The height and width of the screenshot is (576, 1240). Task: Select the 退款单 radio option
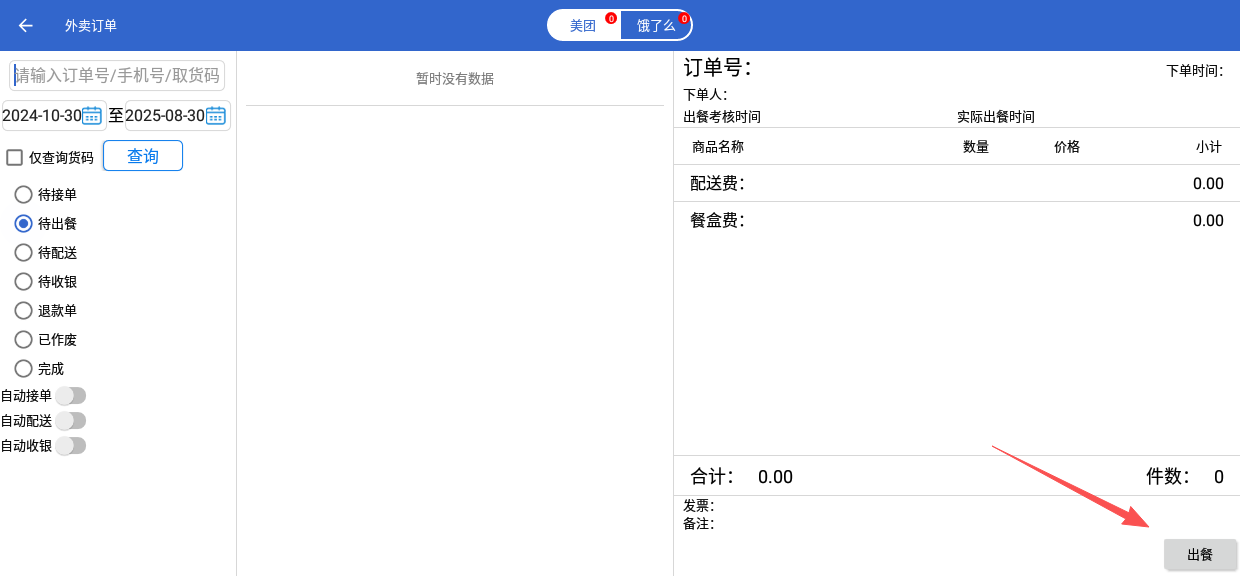(23, 311)
